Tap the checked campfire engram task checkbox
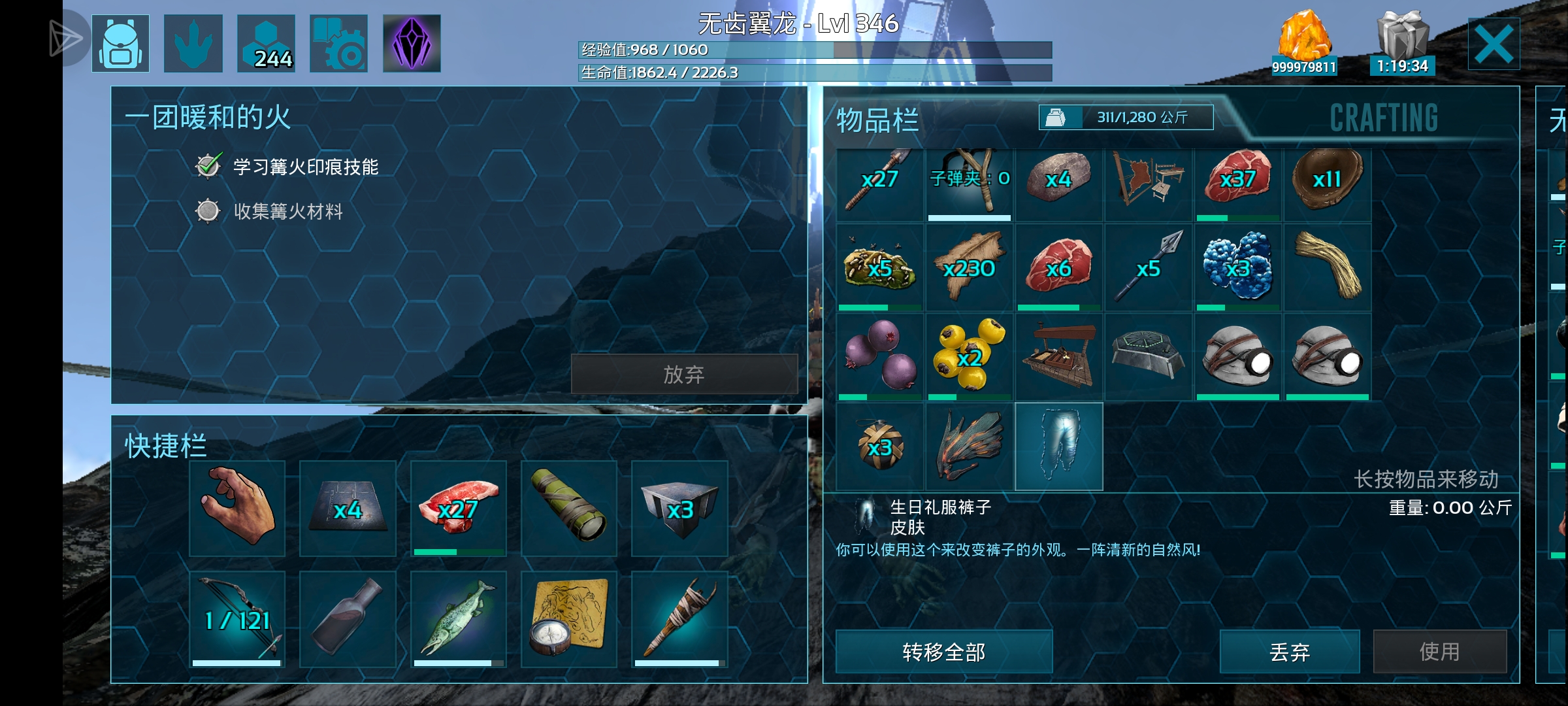The height and width of the screenshot is (706, 1568). 208,166
